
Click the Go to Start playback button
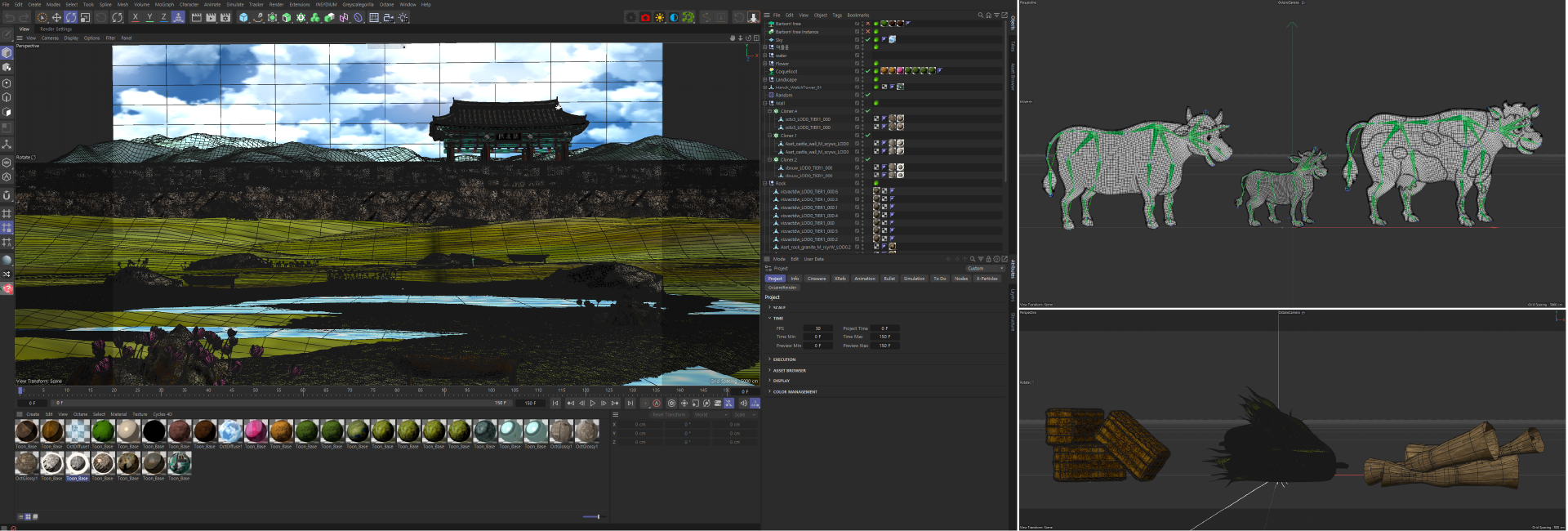tap(555, 403)
